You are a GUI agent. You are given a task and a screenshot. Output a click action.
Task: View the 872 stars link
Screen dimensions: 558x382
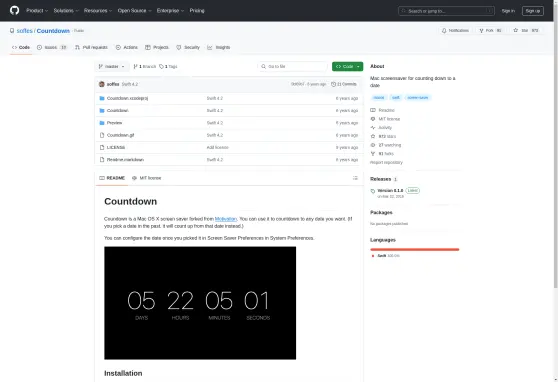click(x=387, y=136)
